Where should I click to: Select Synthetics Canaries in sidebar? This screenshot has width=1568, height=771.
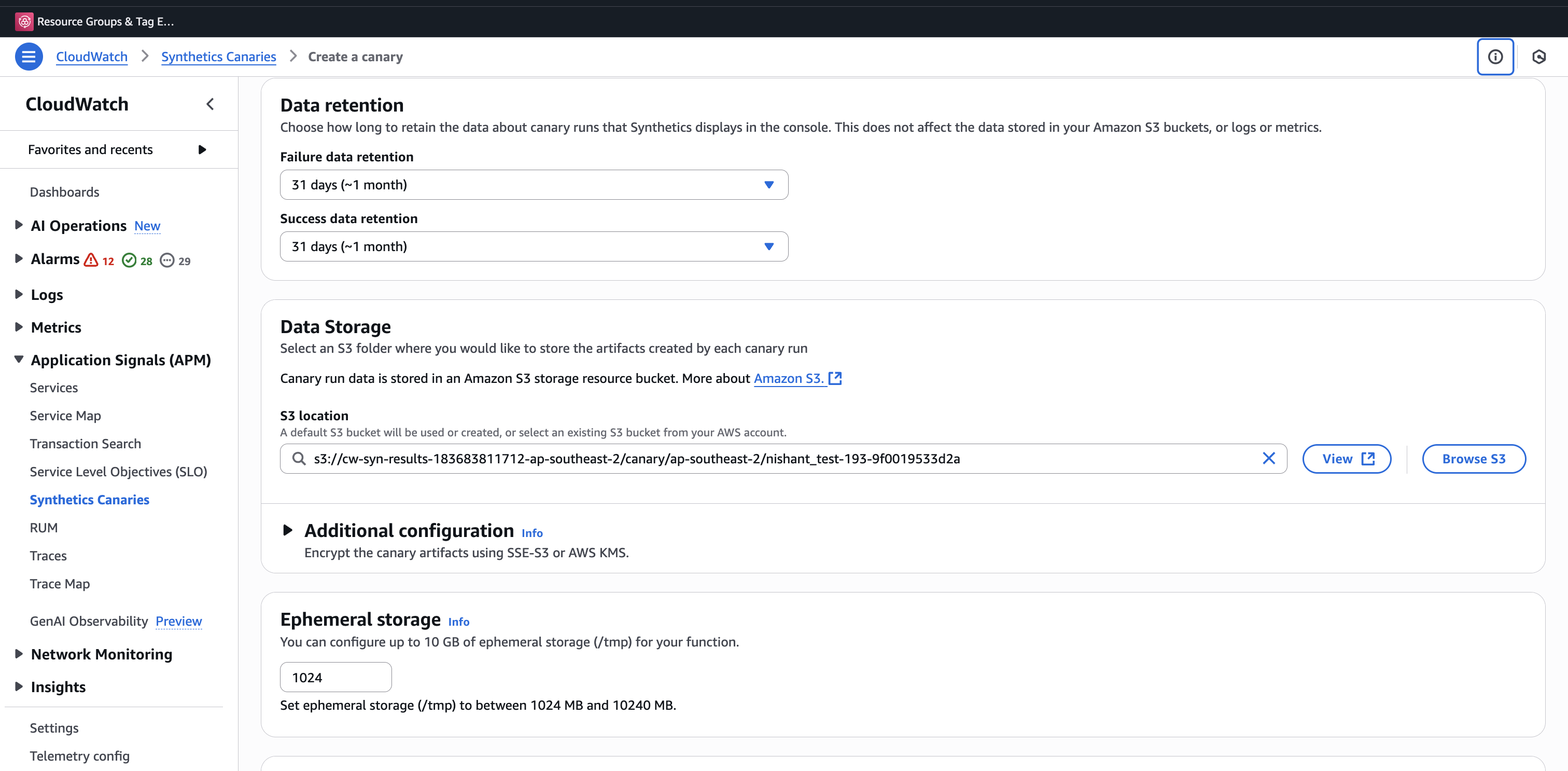pos(90,500)
